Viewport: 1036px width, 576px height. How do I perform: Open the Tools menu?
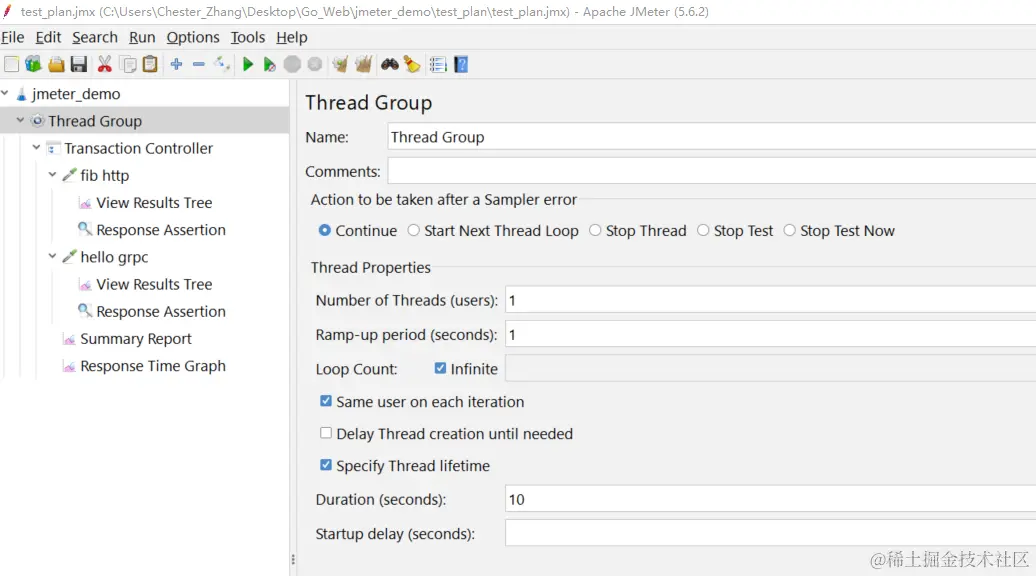tap(248, 38)
